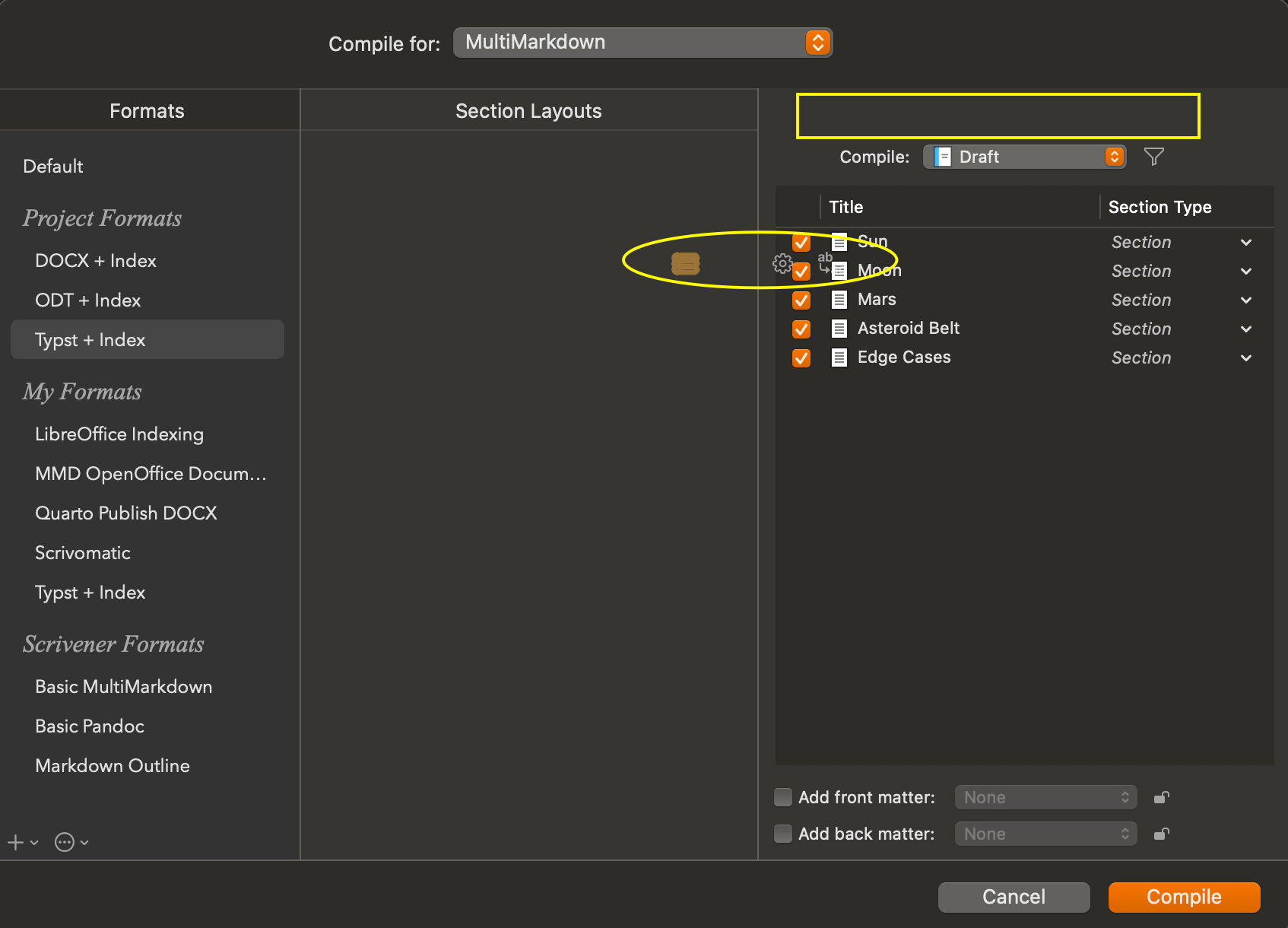Uncheck the Asteroid Belt checkbox
The height and width of the screenshot is (928, 1288).
801,329
